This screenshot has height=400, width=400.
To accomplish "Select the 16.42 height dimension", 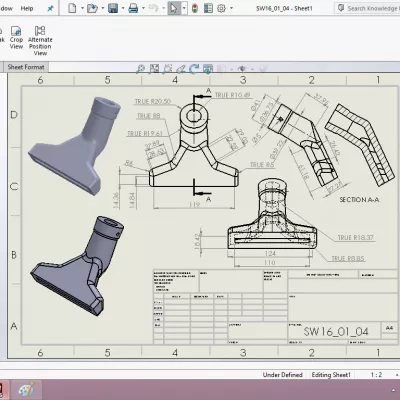I will pyautogui.click(x=197, y=241).
